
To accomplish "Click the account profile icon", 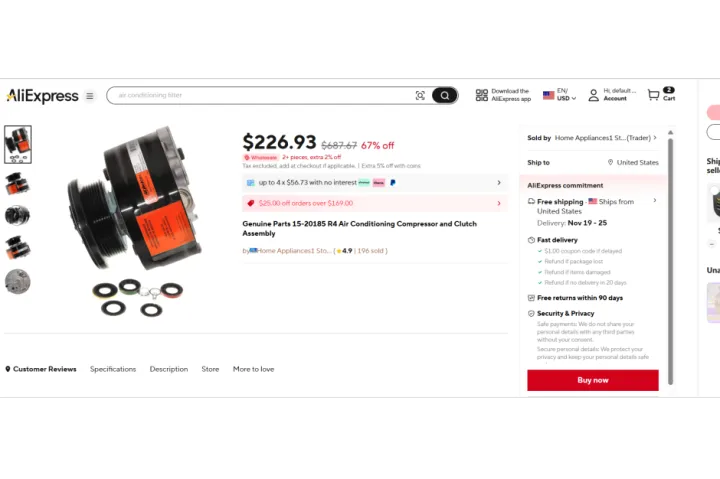I will tap(593, 95).
